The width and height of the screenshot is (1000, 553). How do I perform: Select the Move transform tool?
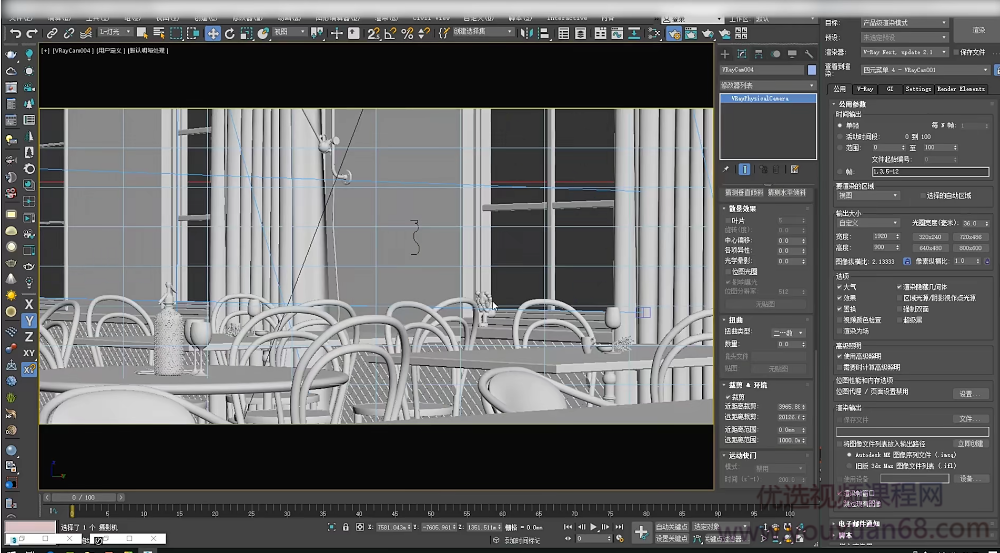tap(213, 33)
